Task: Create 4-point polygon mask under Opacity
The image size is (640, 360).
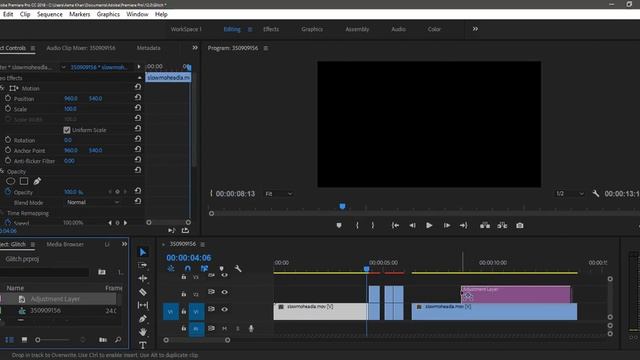Action: point(24,181)
